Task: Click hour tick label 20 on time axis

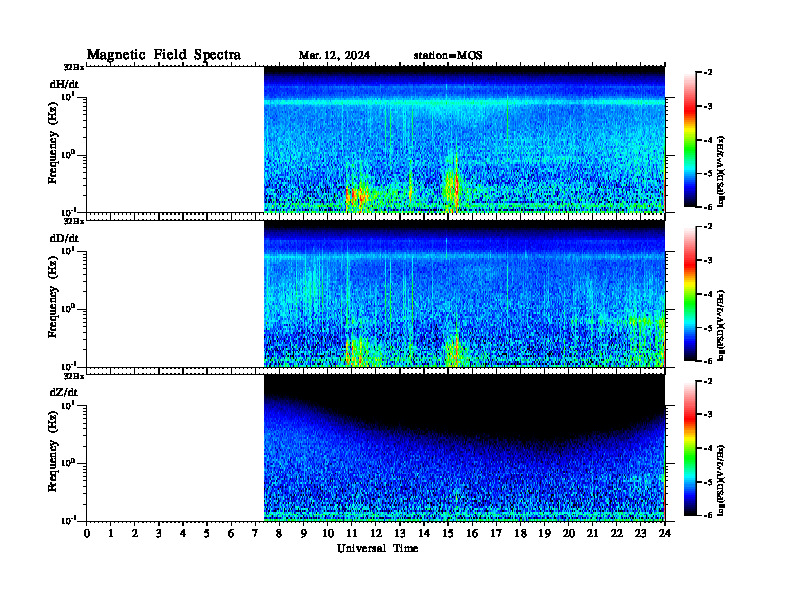Action: [x=569, y=534]
